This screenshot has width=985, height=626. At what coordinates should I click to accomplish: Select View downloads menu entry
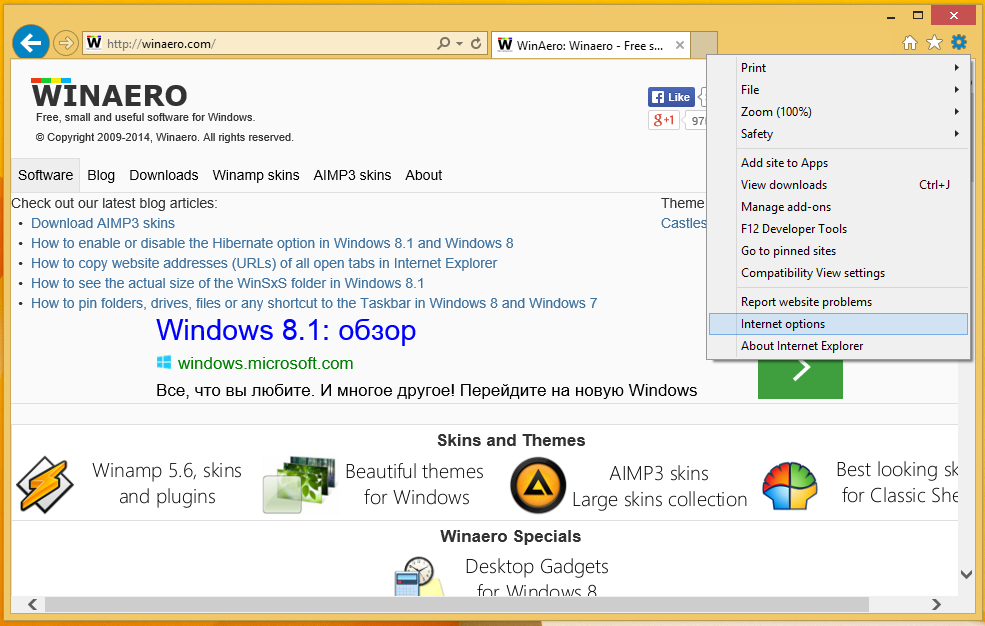click(x=839, y=185)
